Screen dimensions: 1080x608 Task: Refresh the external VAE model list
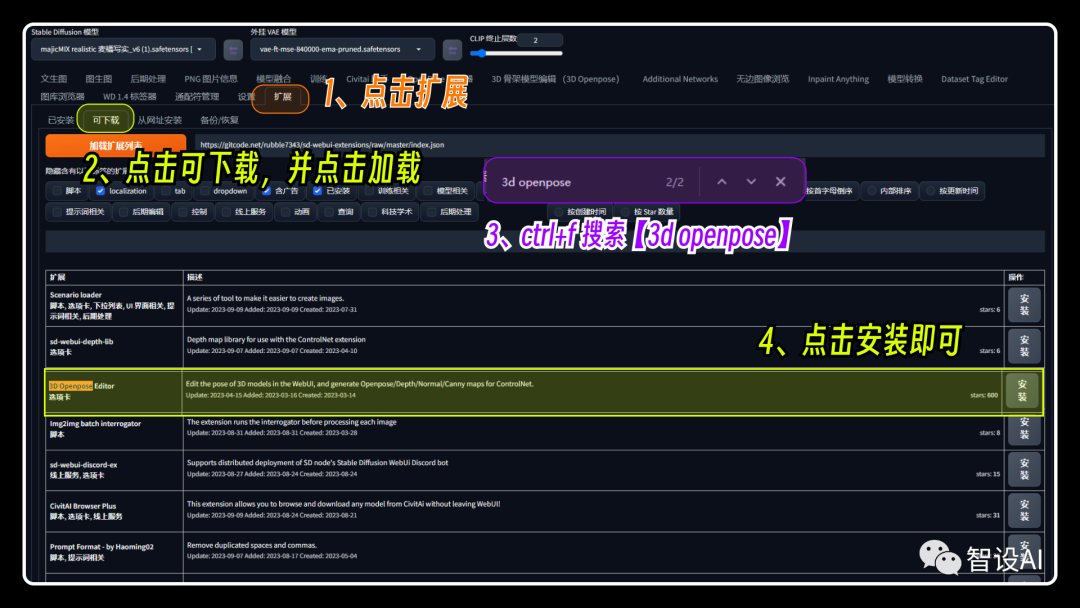452,50
